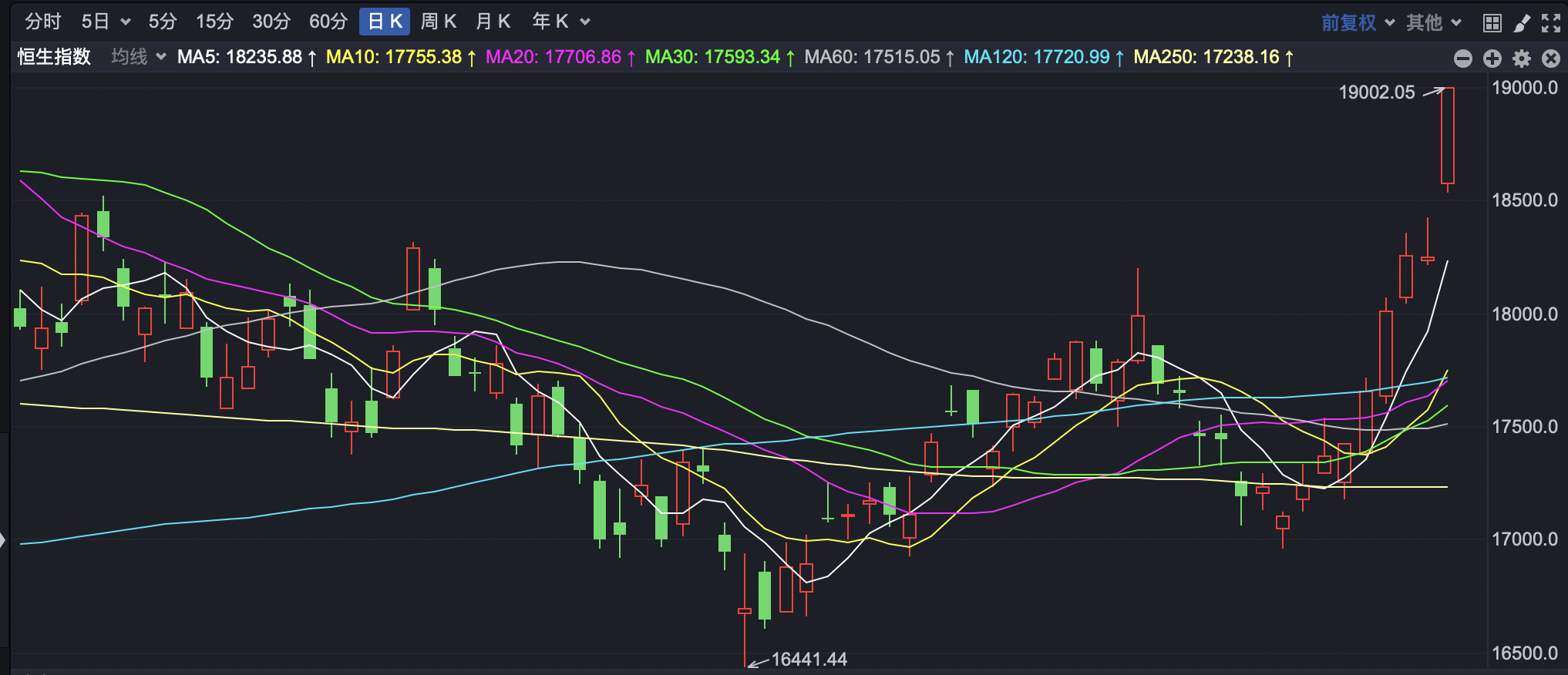1568x675 pixels.
Task: Open indicator settings gear
Action: point(1522,58)
